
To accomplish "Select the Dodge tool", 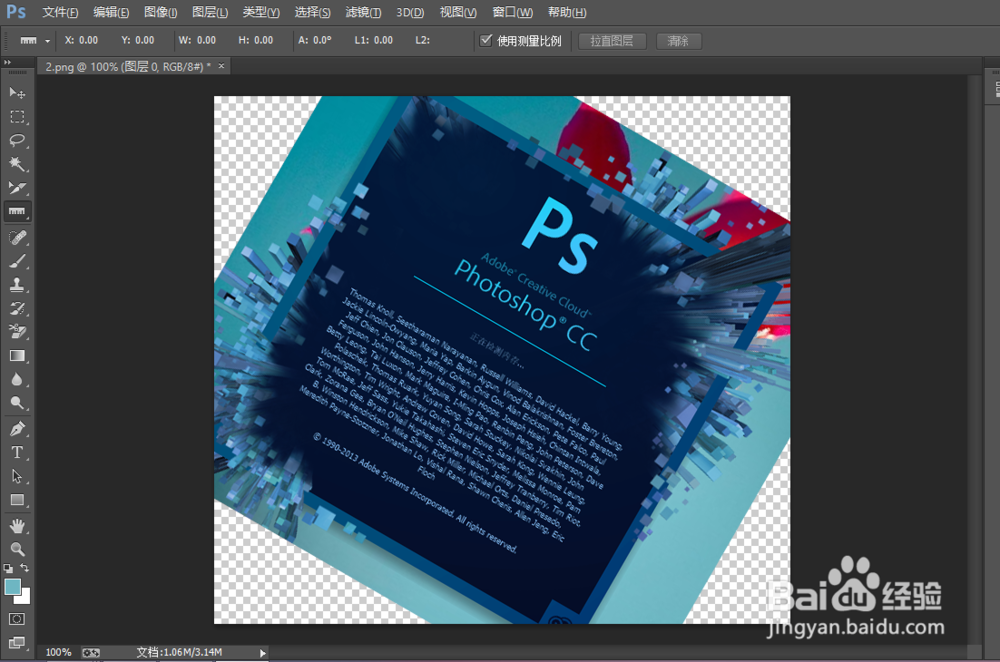I will (x=17, y=403).
